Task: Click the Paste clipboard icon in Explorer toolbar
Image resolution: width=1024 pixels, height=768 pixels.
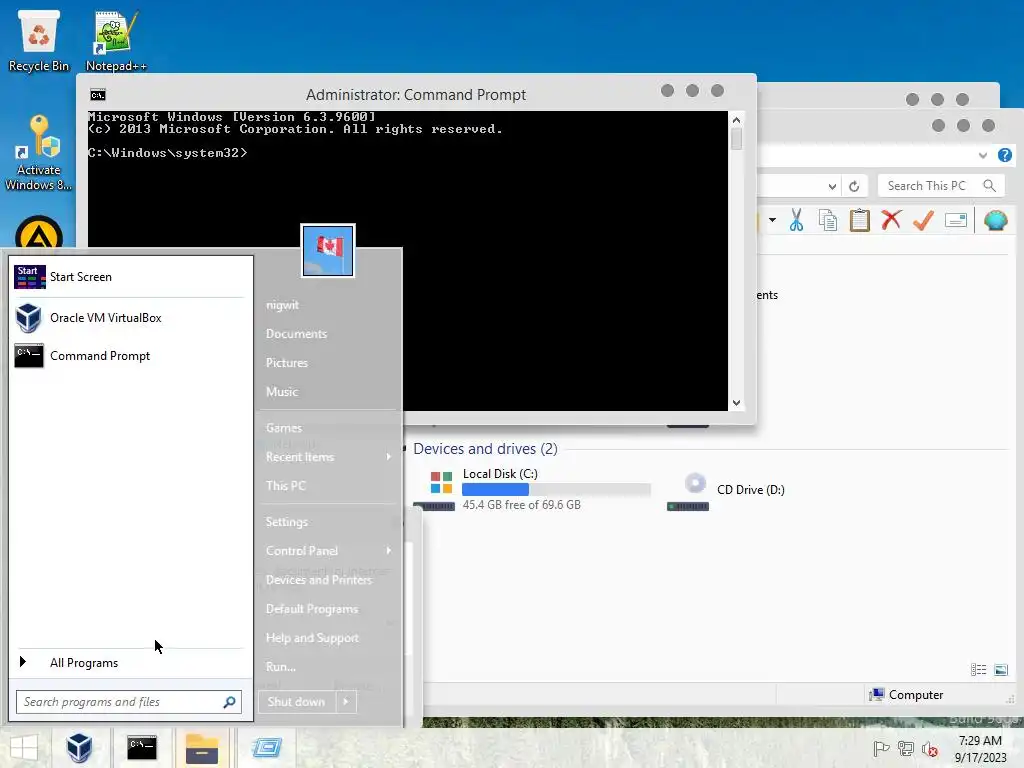Action: 859,221
